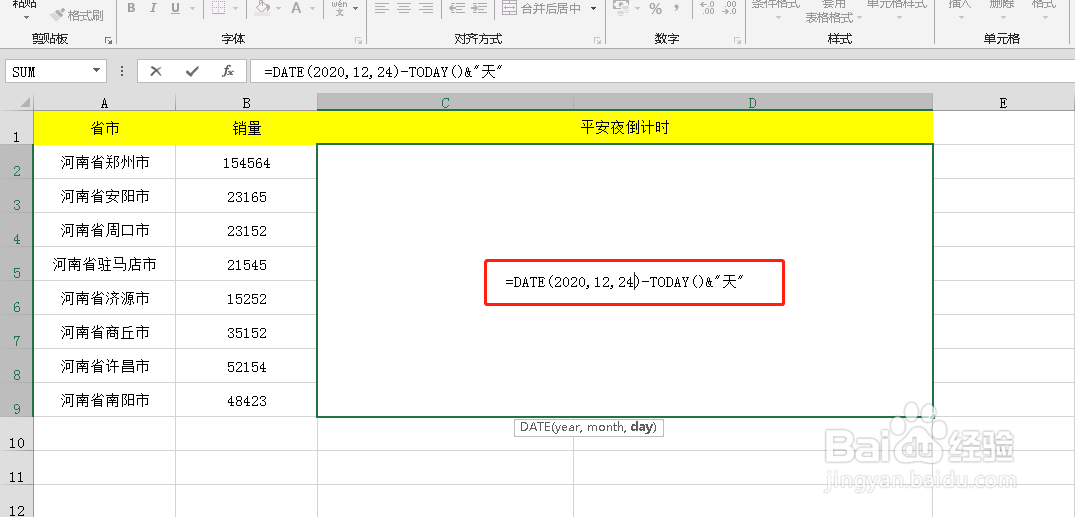Open the 剪贴板 clipboard dialog launcher
The image size is (1075, 517).
[x=108, y=40]
